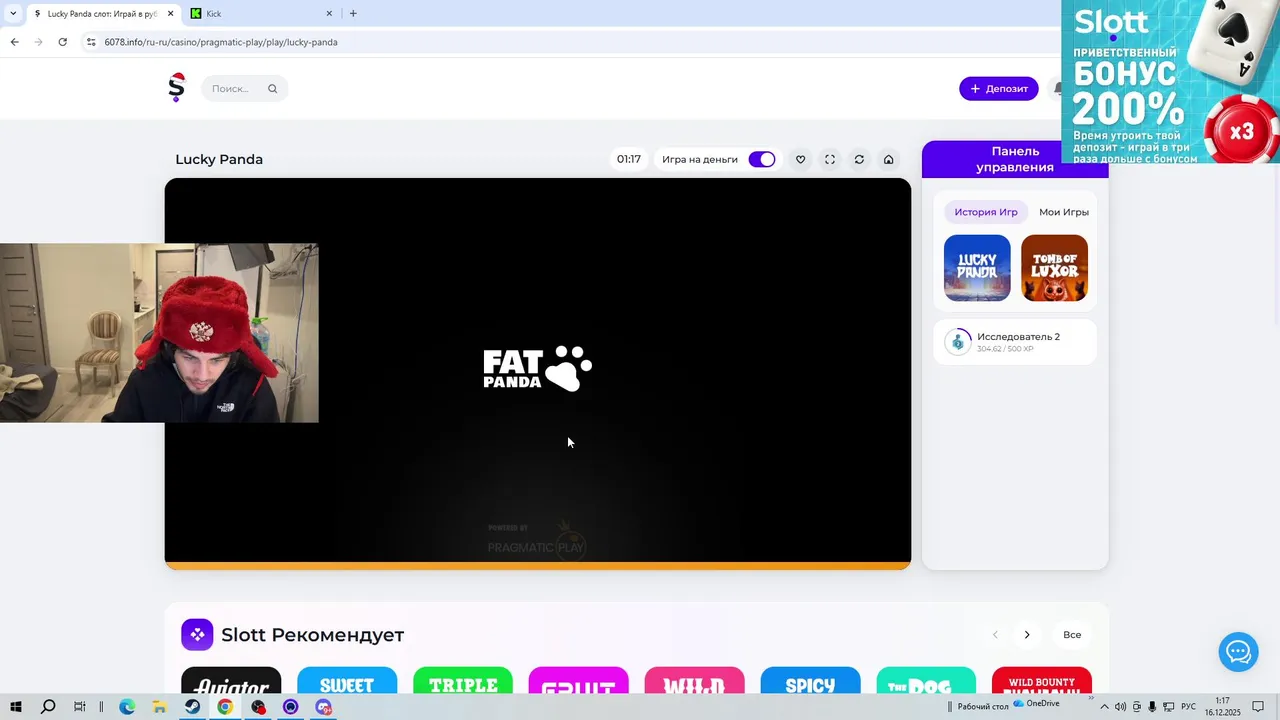Open a new browser tab
This screenshot has height=720, width=1280.
353,14
